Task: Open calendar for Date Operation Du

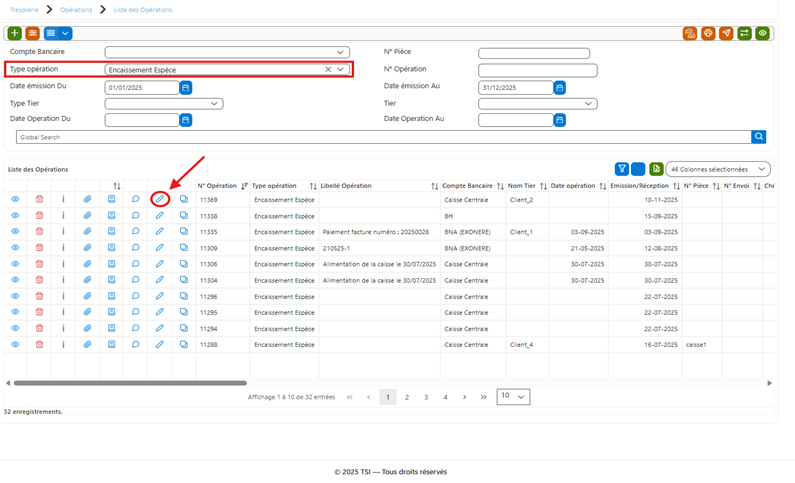Action: (x=186, y=120)
